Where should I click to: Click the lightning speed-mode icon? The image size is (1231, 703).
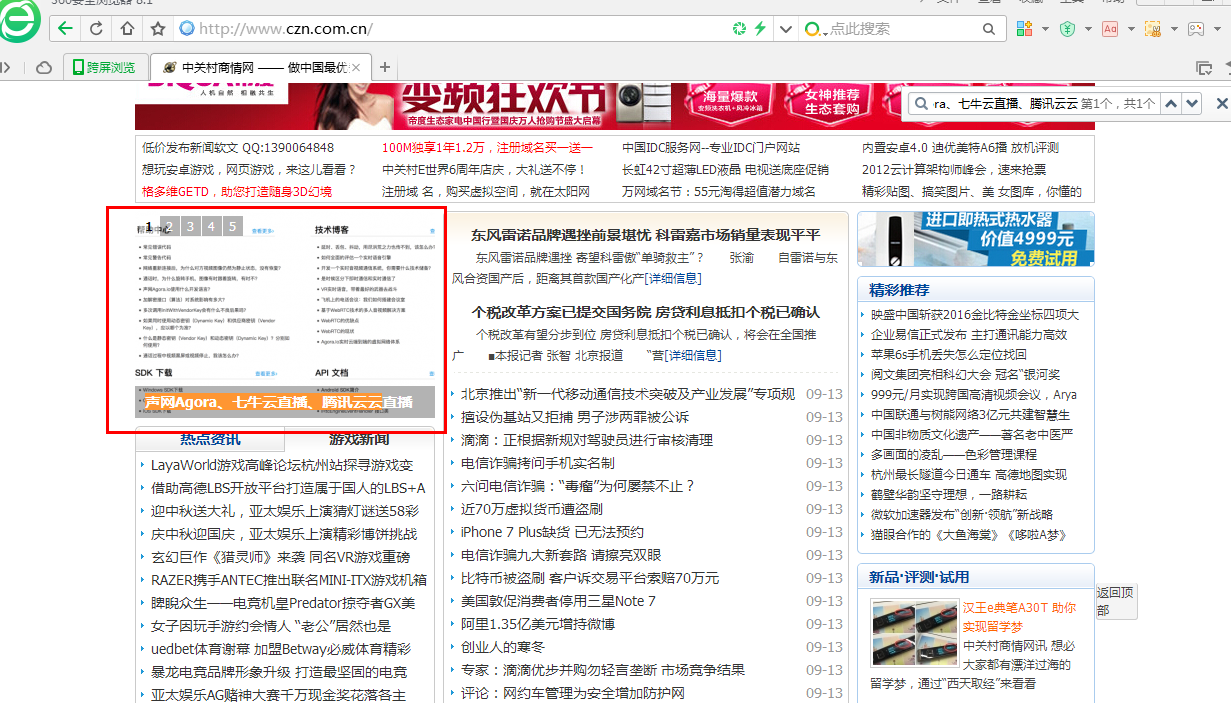pos(760,28)
